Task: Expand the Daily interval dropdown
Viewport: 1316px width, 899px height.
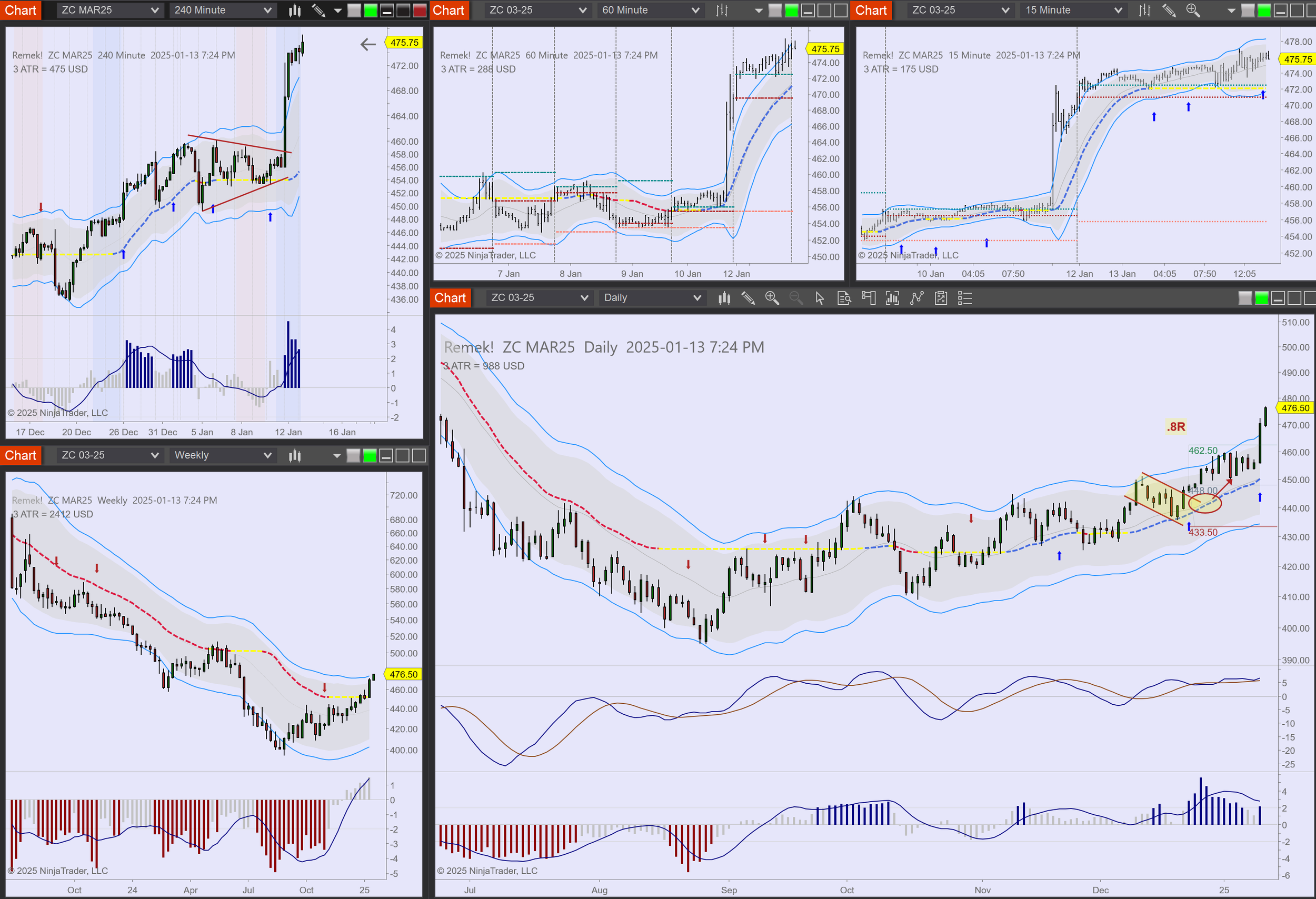Action: tap(652, 298)
